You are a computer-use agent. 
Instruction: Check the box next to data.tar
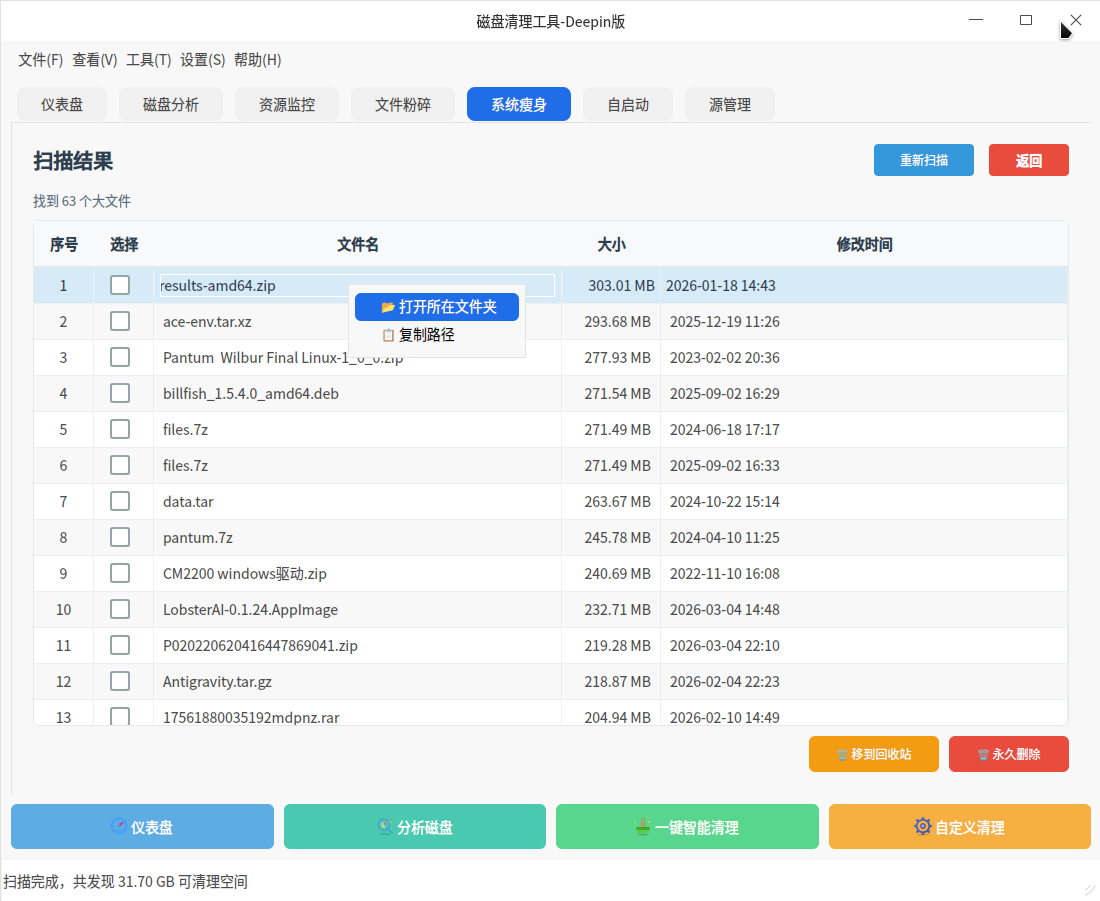(x=120, y=501)
